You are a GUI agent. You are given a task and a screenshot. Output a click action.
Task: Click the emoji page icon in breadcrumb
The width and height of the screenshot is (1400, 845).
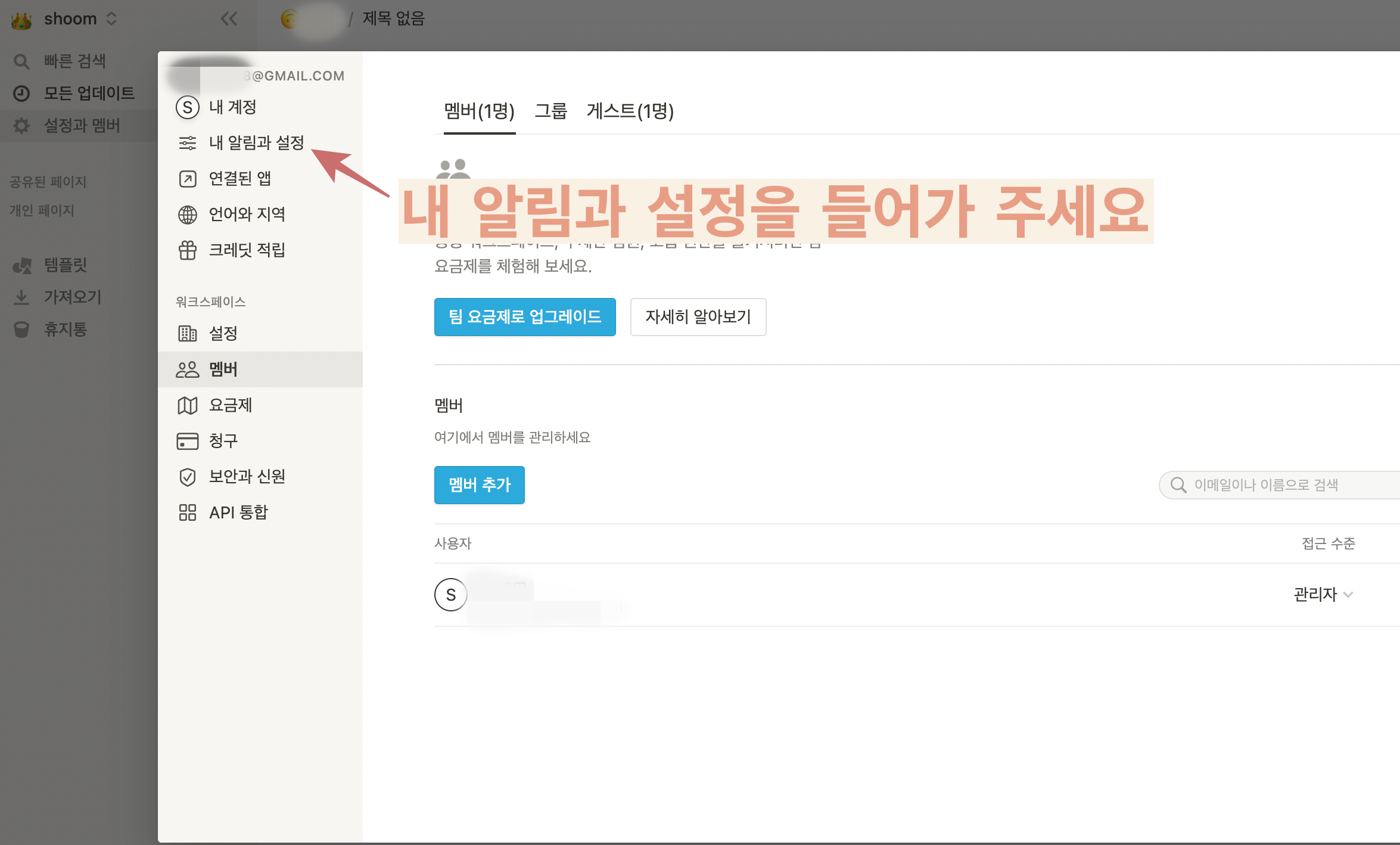[x=290, y=19]
